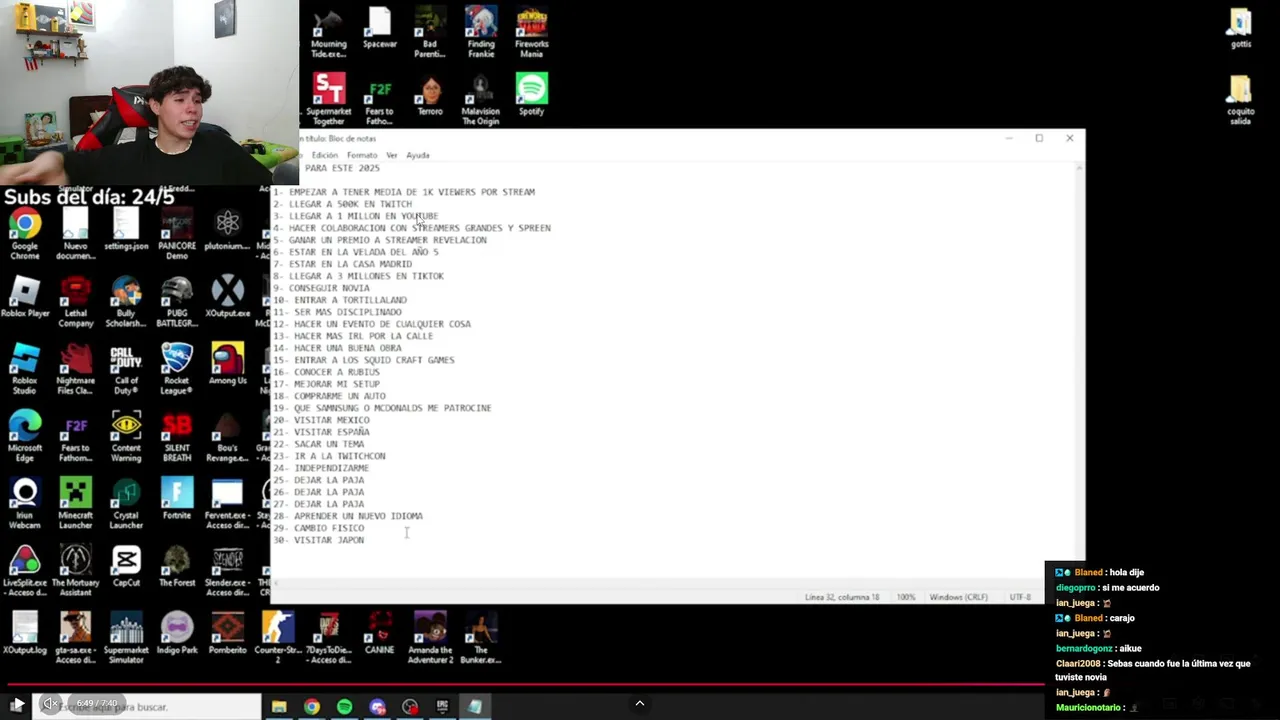Open the coquito salida folder
Viewport: 1280px width, 720px height.
[1240, 100]
